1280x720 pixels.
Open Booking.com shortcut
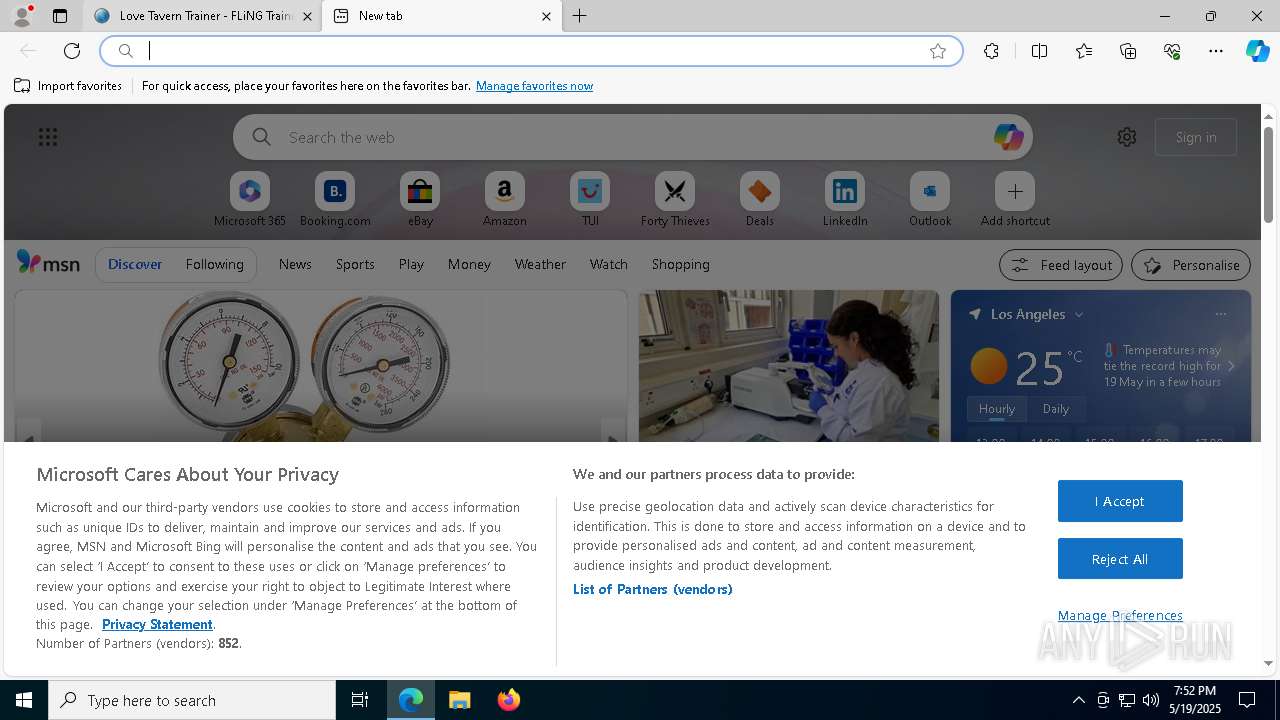click(335, 200)
